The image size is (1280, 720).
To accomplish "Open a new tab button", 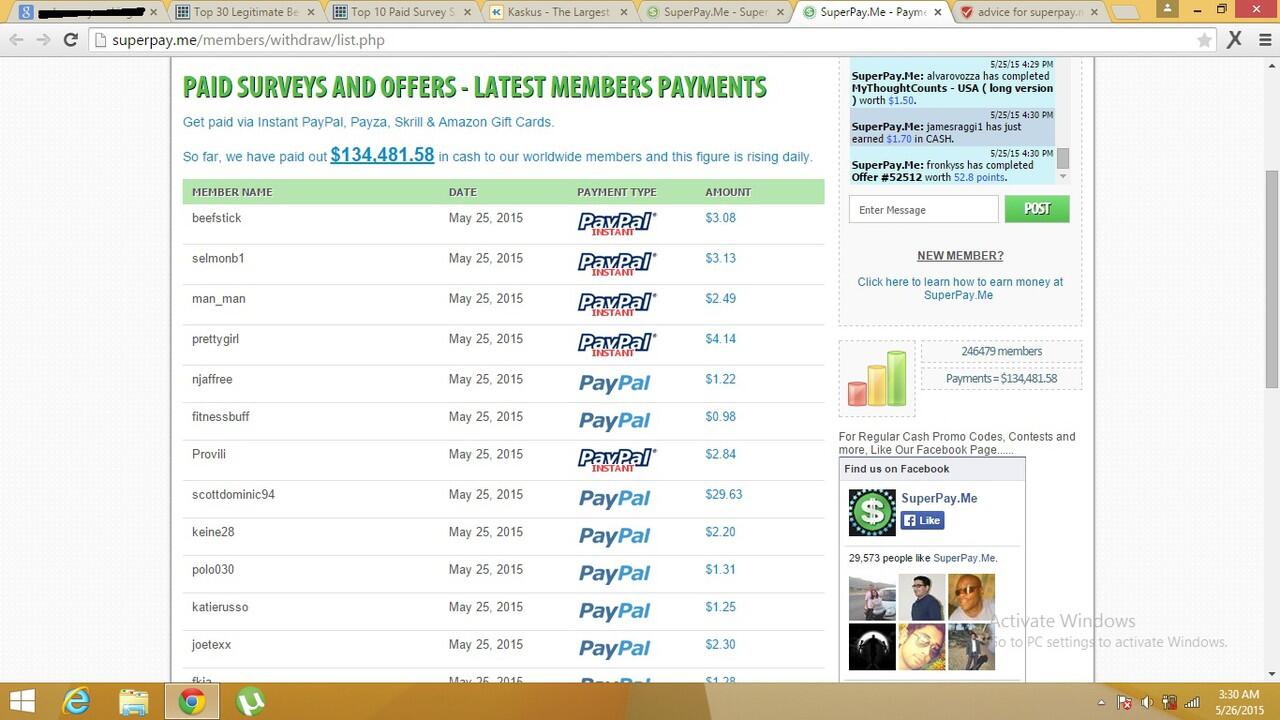I will (x=1126, y=13).
